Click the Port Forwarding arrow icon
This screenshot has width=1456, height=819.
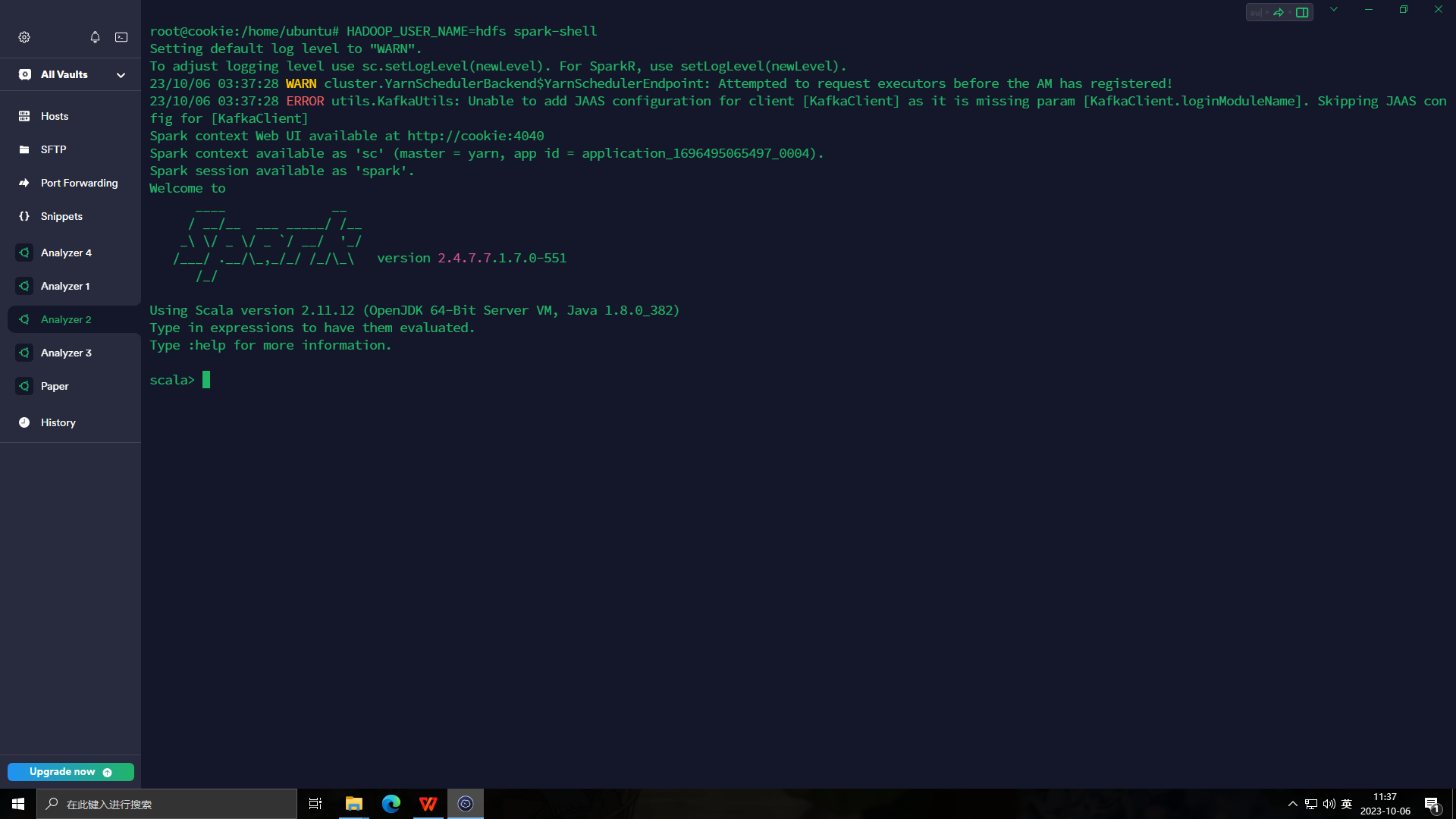[x=24, y=183]
